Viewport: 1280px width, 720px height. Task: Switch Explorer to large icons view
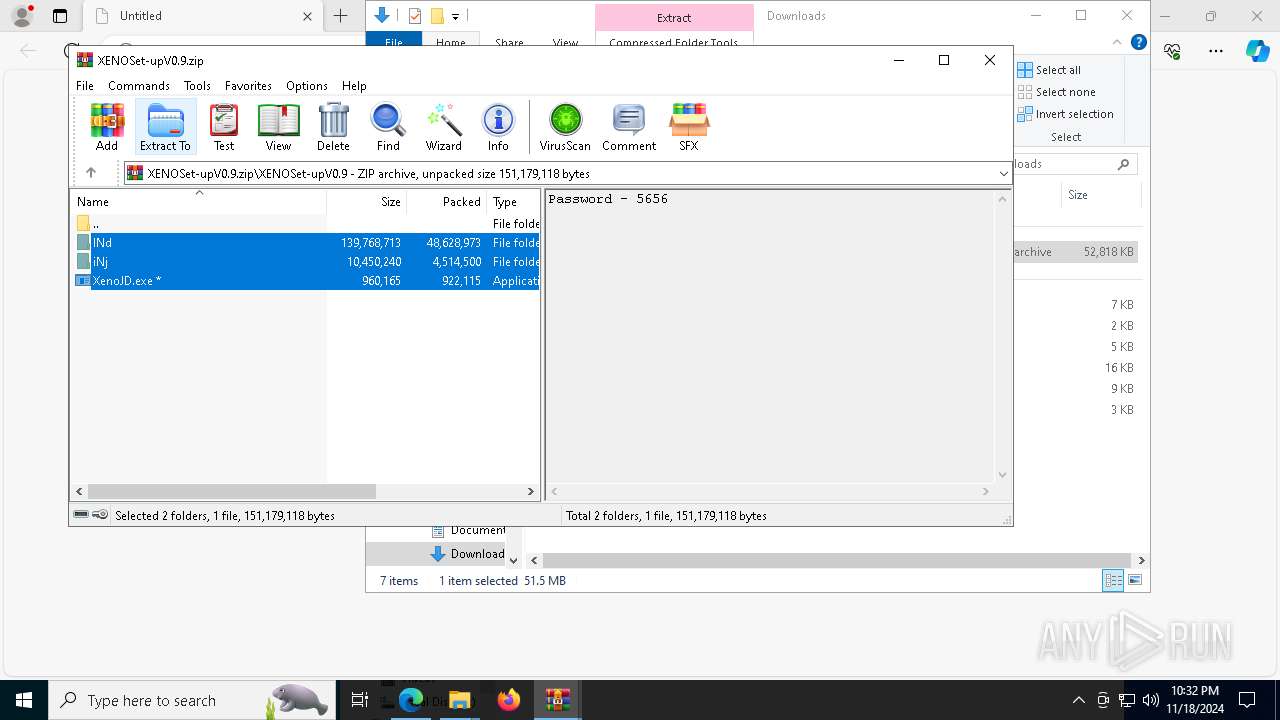coord(1135,580)
